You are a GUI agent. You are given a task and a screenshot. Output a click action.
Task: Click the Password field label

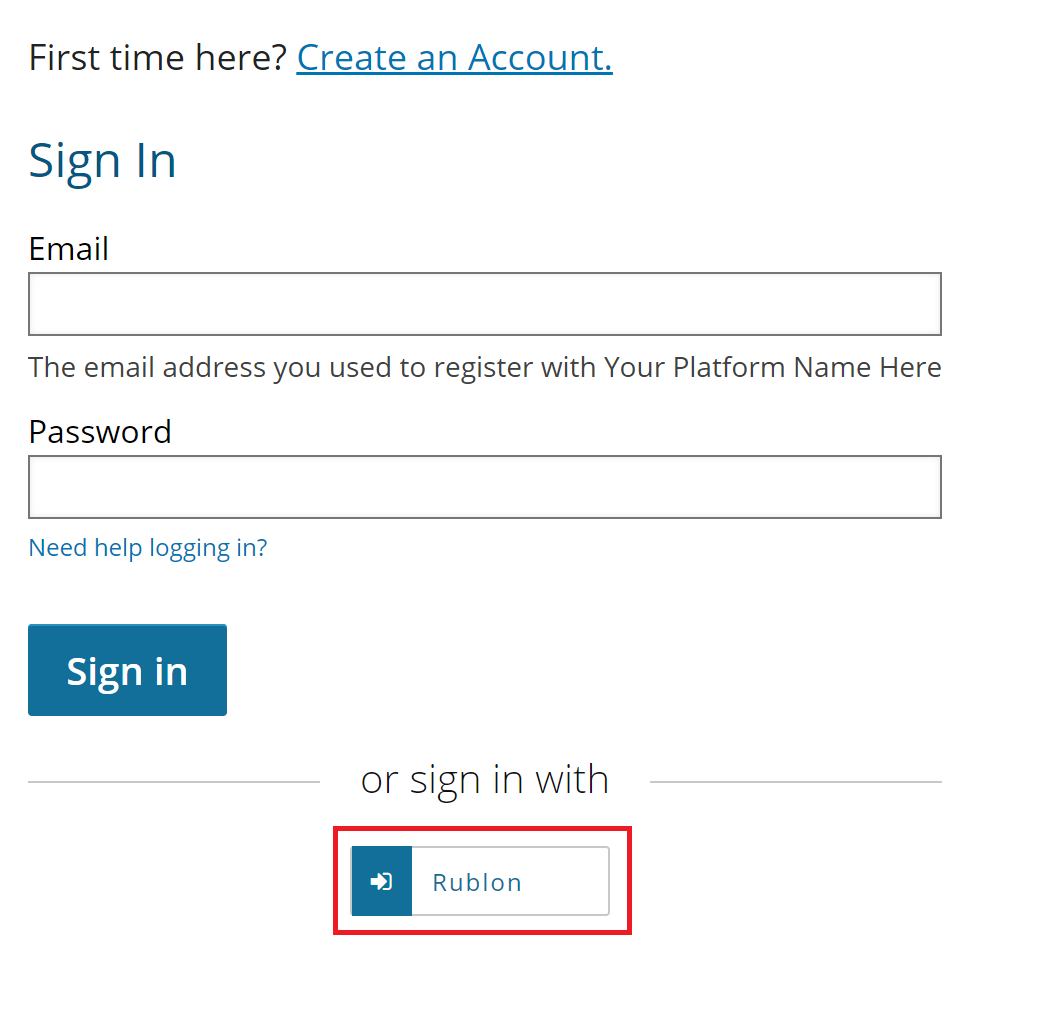(100, 431)
